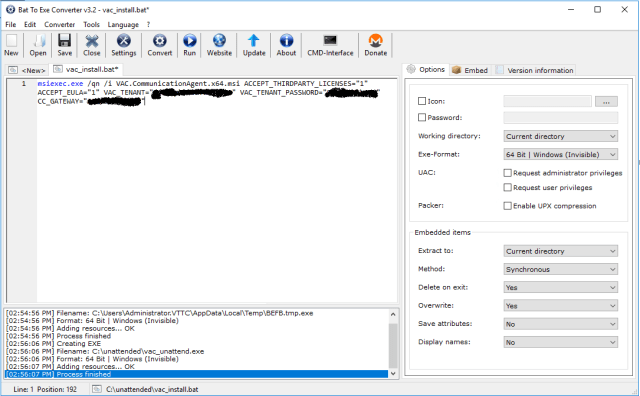Click the Icon path input field
The image size is (640, 396).
tap(547, 101)
